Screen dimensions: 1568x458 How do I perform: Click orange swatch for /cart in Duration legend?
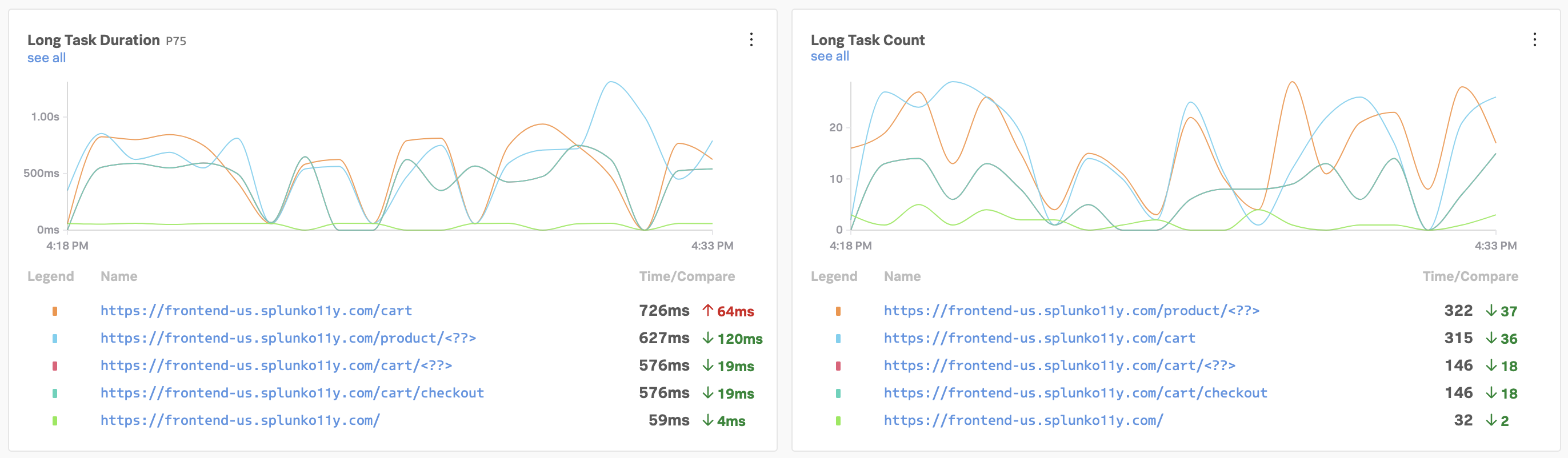55,311
